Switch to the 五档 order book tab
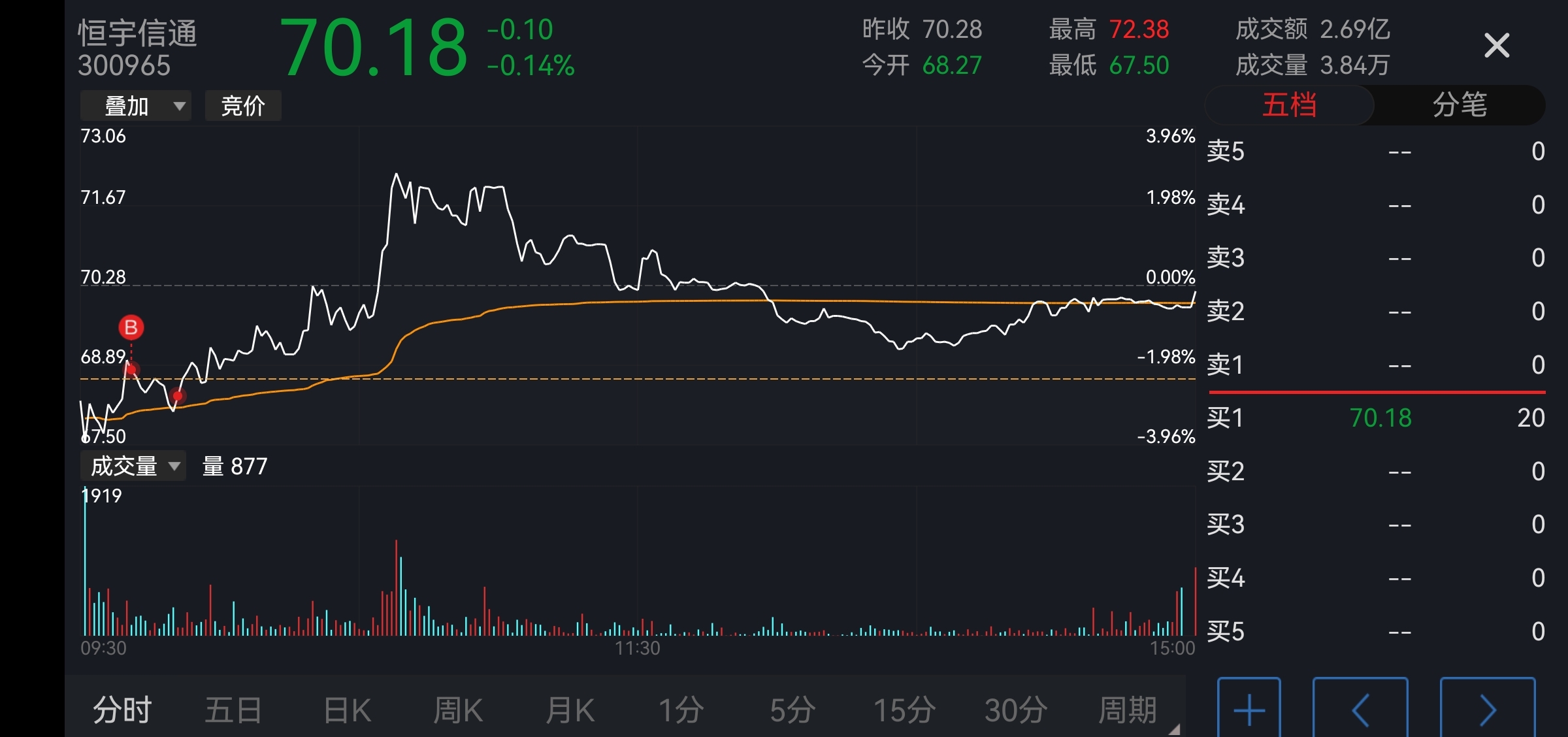The image size is (1568, 737). pyautogui.click(x=1289, y=105)
